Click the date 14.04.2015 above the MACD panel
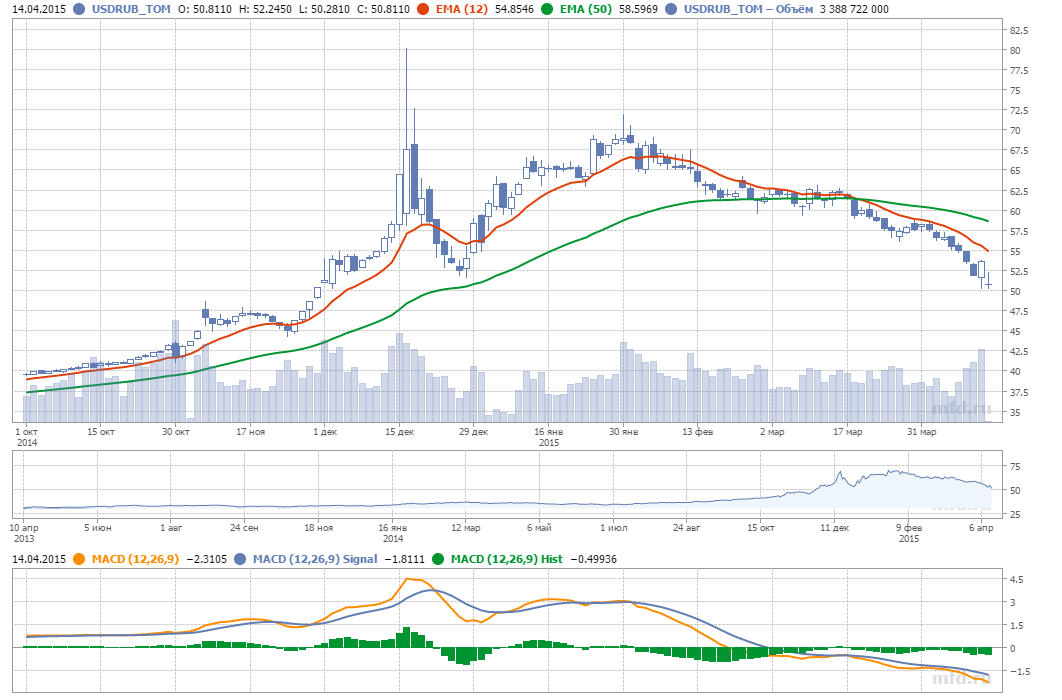 (x=39, y=559)
